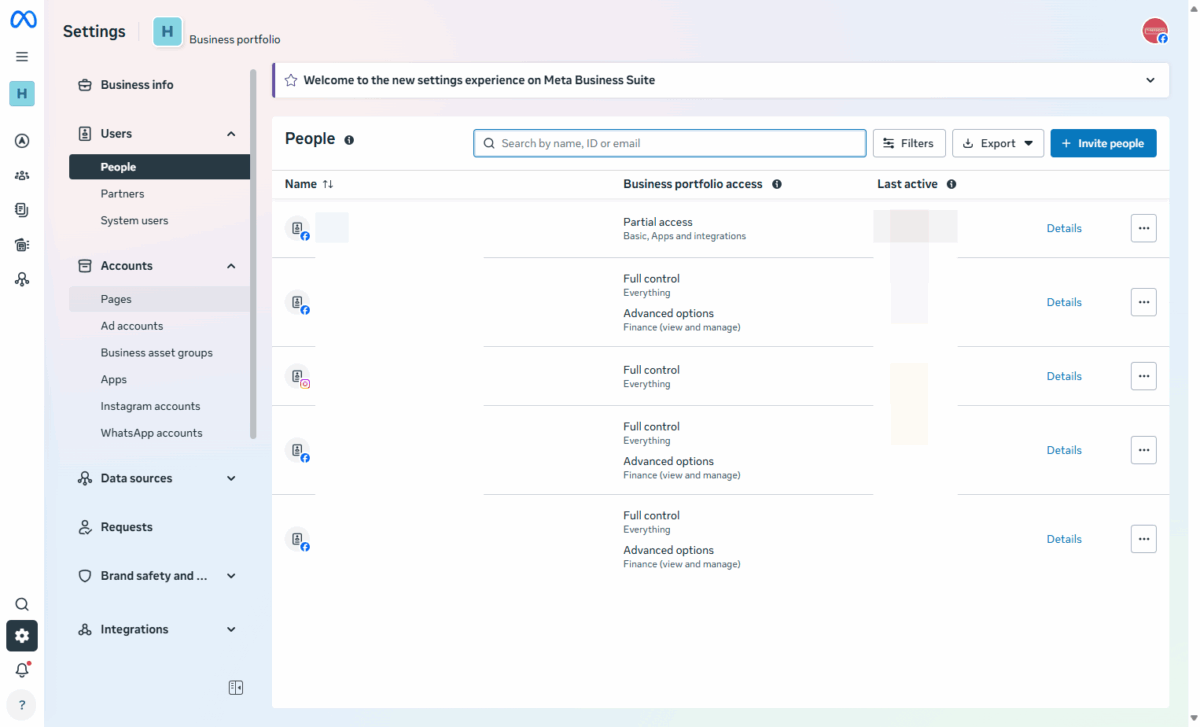Click the Filters button
1200x727 pixels.
tap(908, 143)
